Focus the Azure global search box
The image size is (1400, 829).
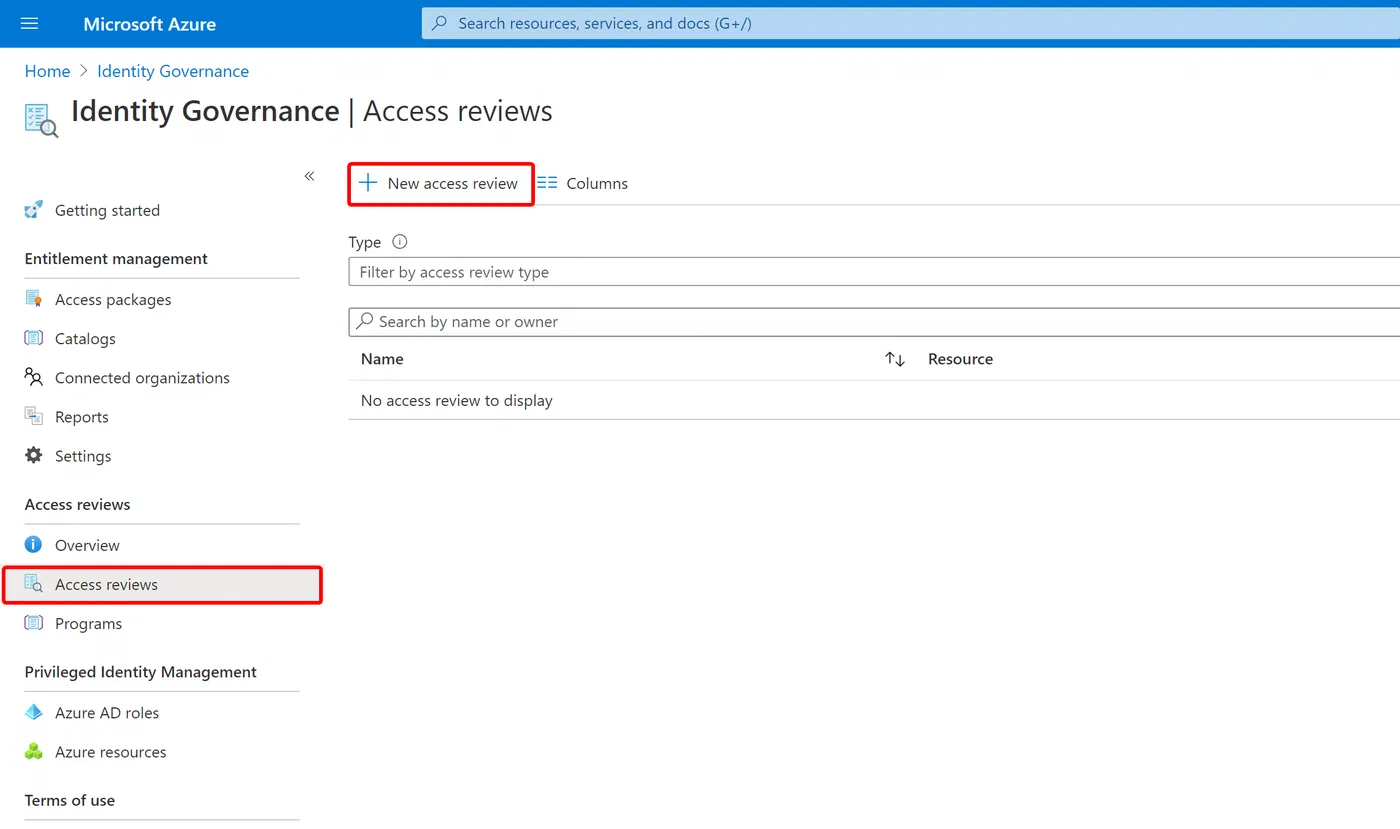911,23
